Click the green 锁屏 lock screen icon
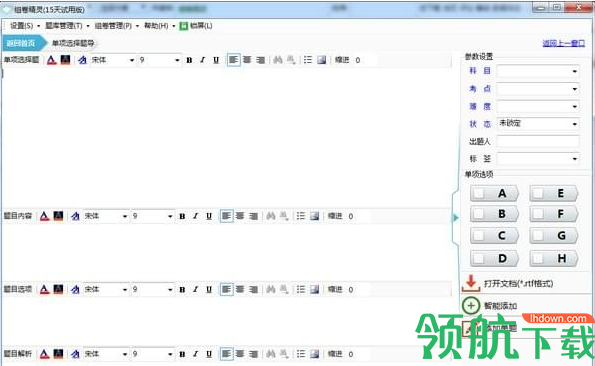The width and height of the screenshot is (595, 366). pos(184,26)
